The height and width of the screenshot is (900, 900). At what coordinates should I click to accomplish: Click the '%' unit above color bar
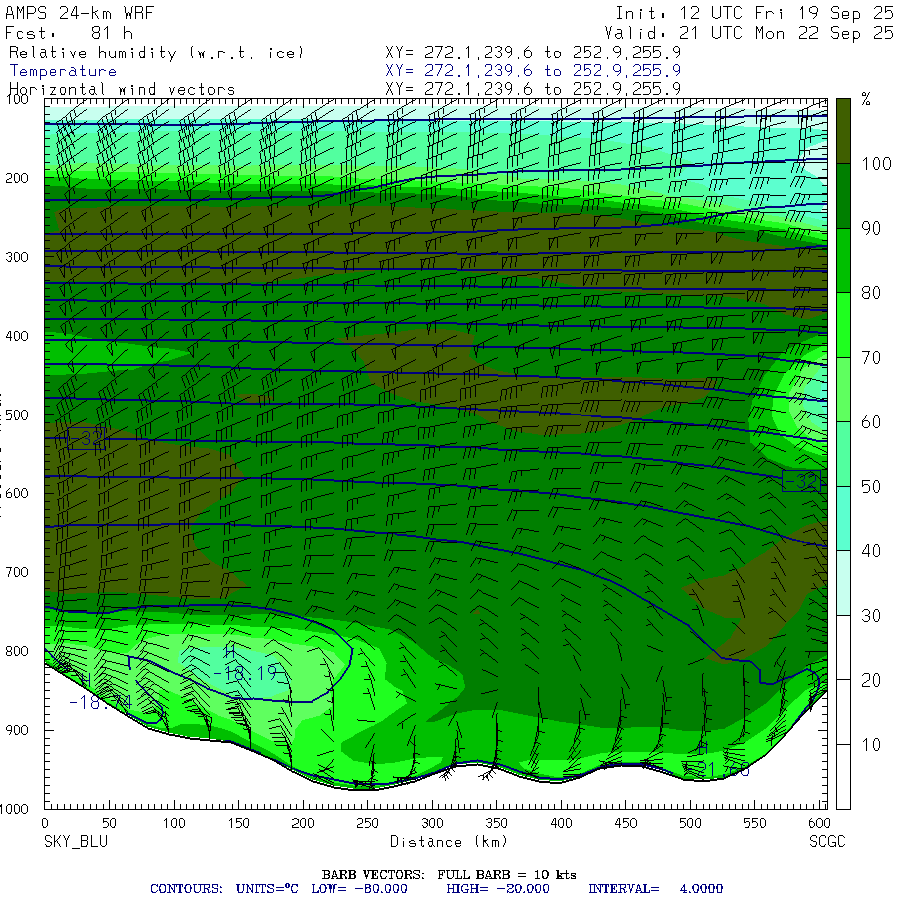pos(866,100)
